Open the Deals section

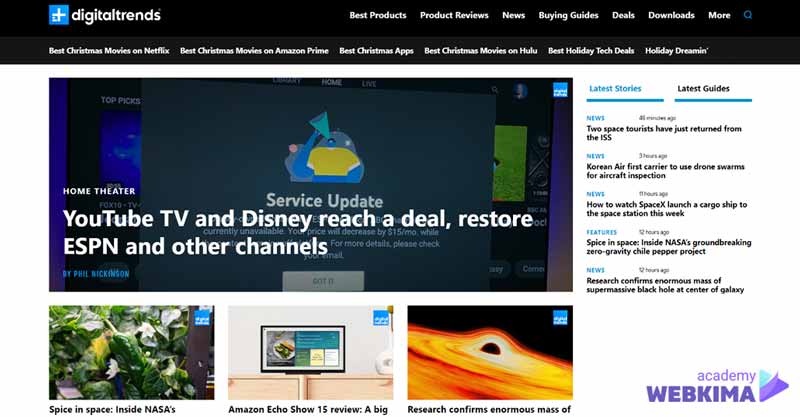(623, 15)
